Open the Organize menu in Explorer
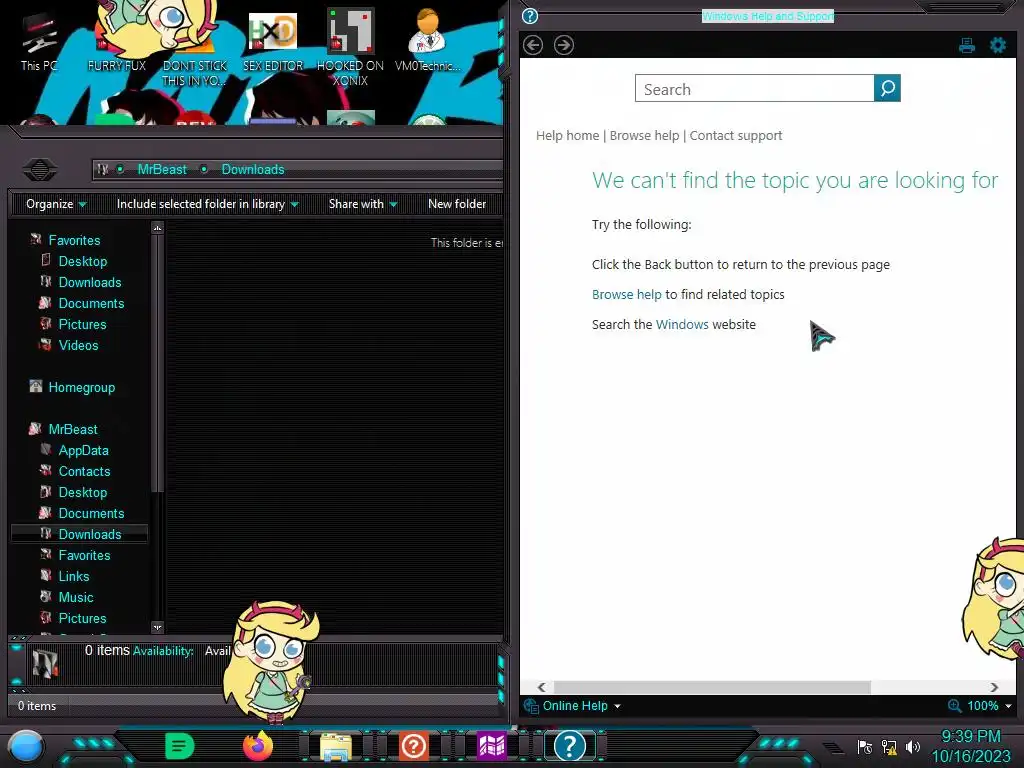 click(x=56, y=204)
